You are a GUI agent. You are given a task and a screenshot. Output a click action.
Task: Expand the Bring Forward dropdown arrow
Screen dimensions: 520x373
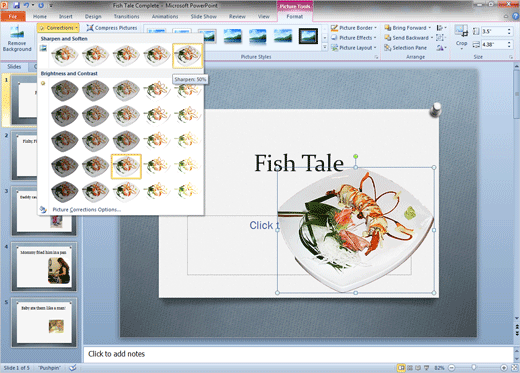pos(430,28)
